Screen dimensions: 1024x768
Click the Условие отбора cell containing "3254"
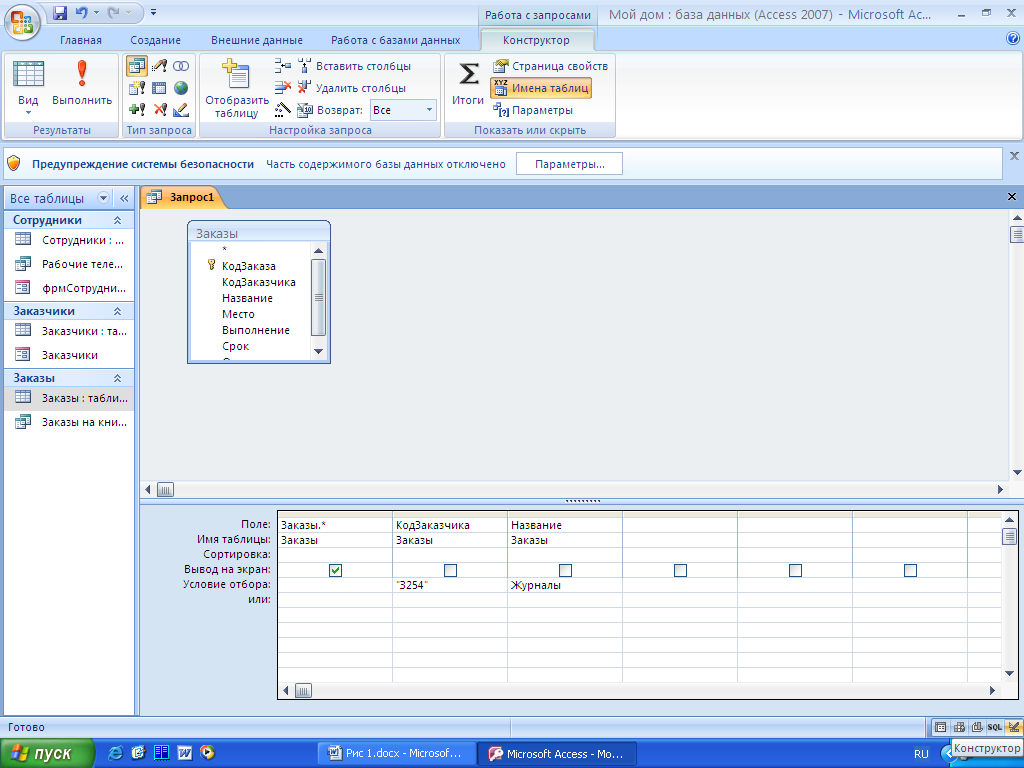coord(450,585)
